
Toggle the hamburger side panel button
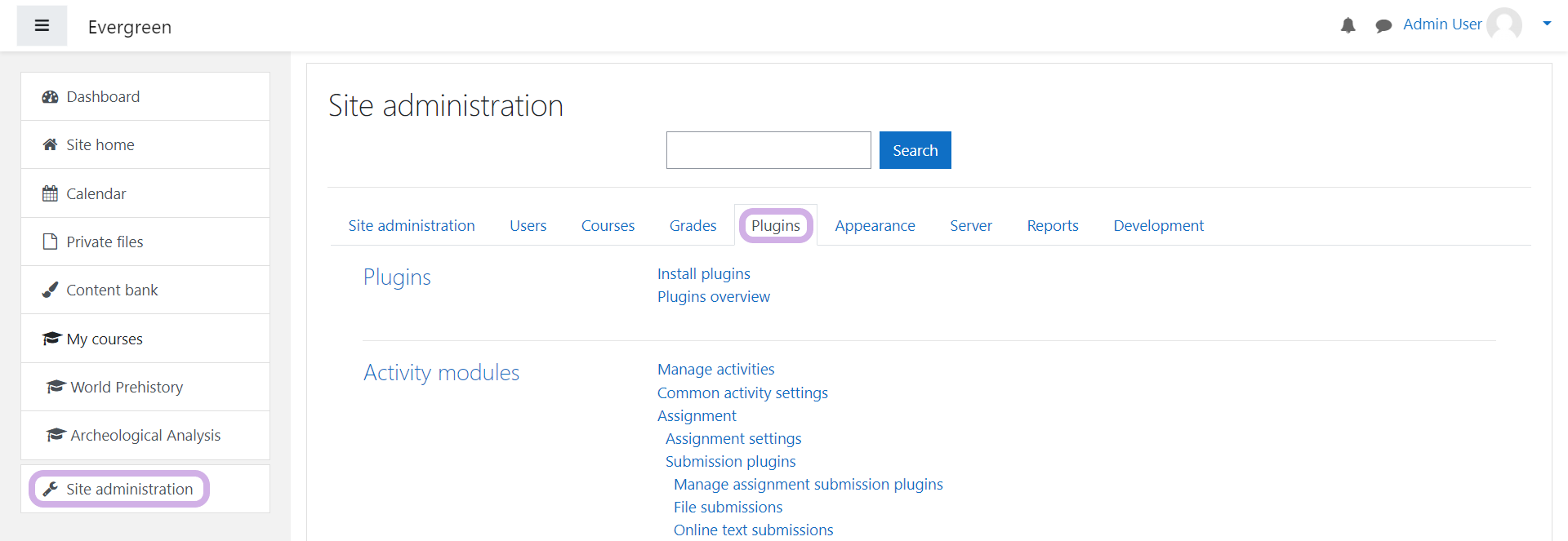[x=42, y=26]
